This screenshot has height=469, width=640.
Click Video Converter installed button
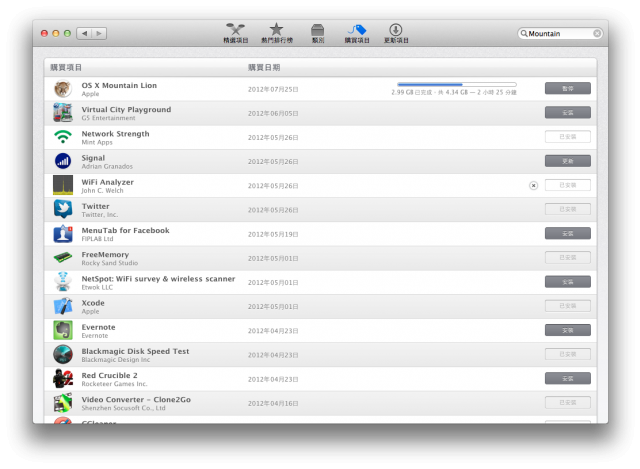pos(567,402)
